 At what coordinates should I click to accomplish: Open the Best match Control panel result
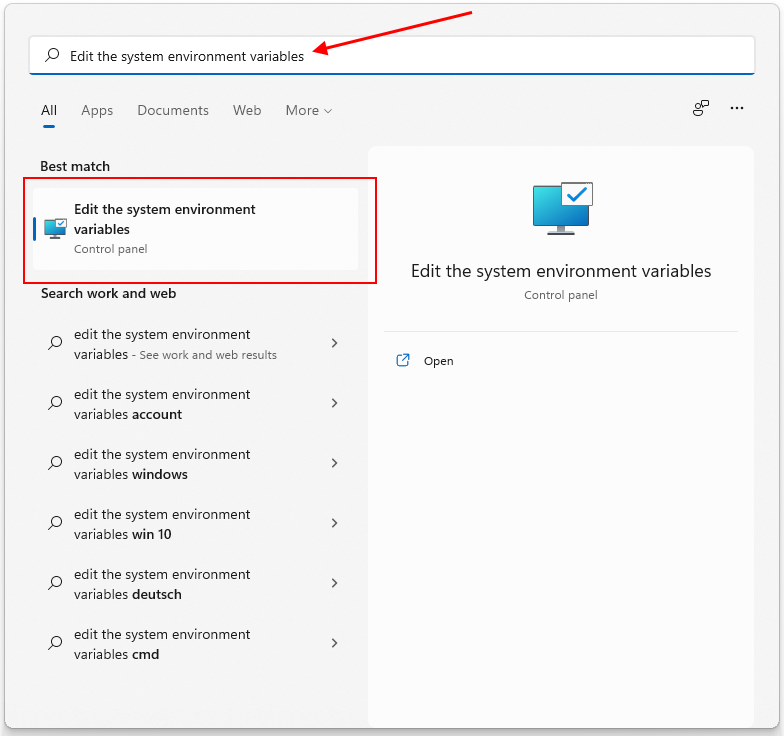196,228
